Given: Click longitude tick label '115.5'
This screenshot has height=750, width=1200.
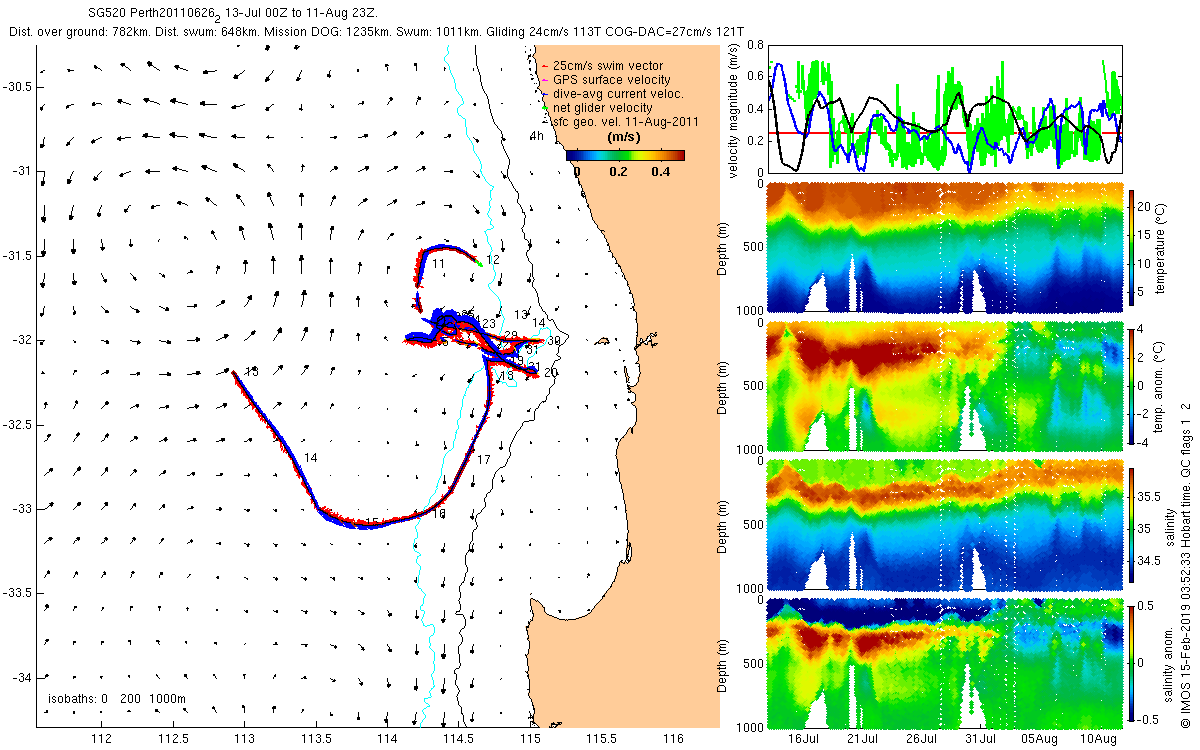Looking at the screenshot, I should 602,739.
